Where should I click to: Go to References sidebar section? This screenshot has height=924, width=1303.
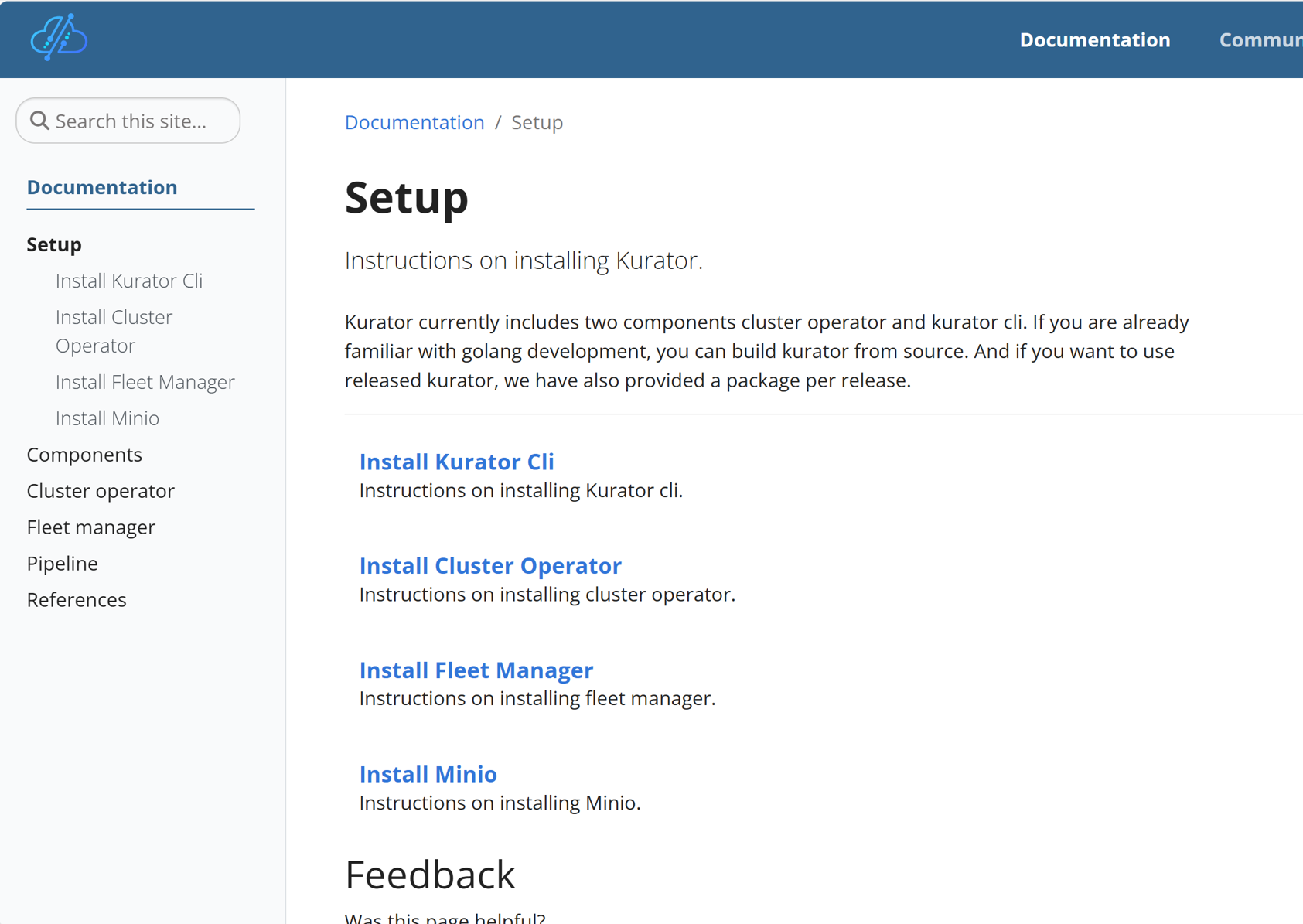pyautogui.click(x=77, y=600)
